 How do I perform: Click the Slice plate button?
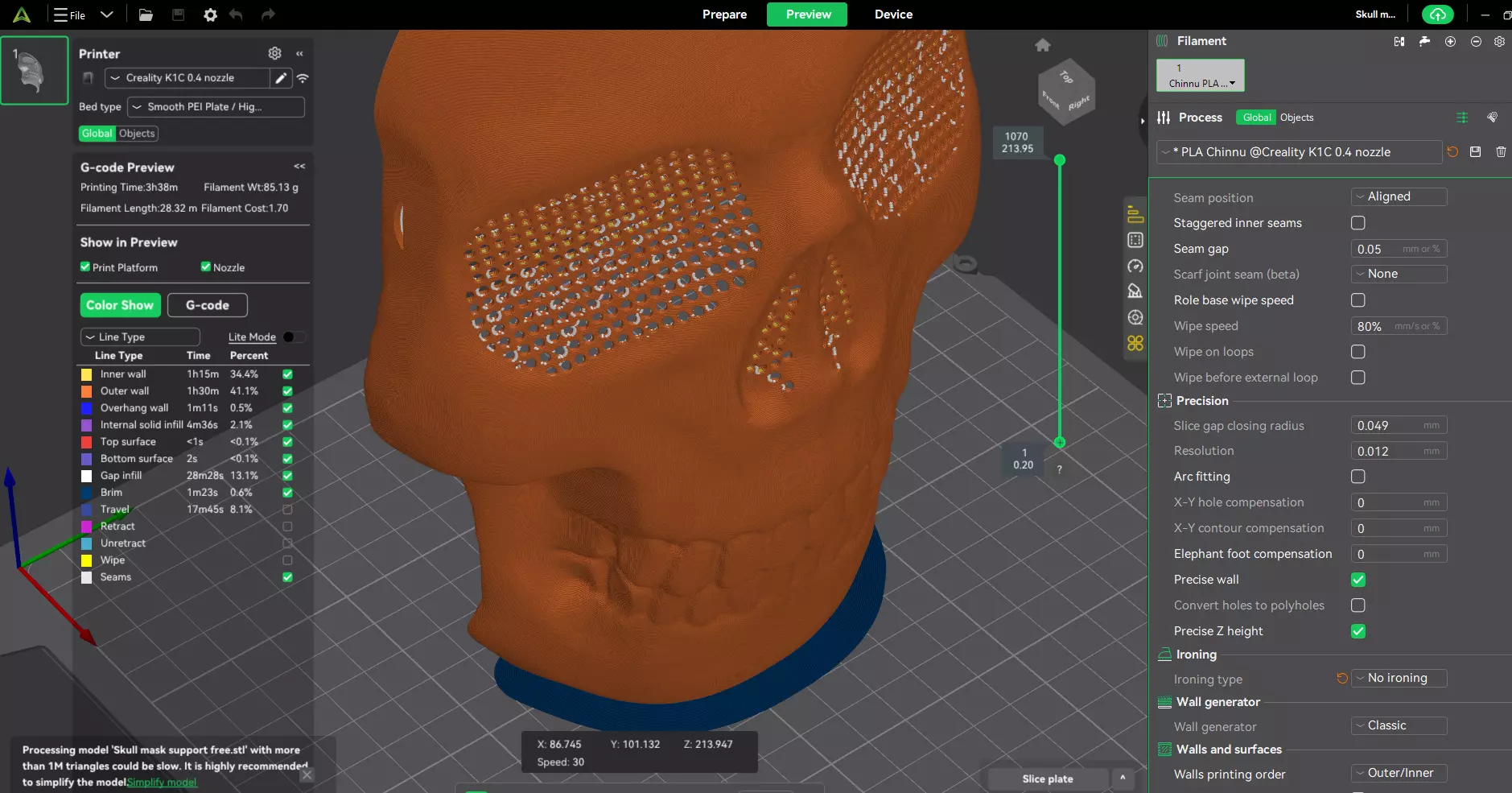click(1047, 779)
